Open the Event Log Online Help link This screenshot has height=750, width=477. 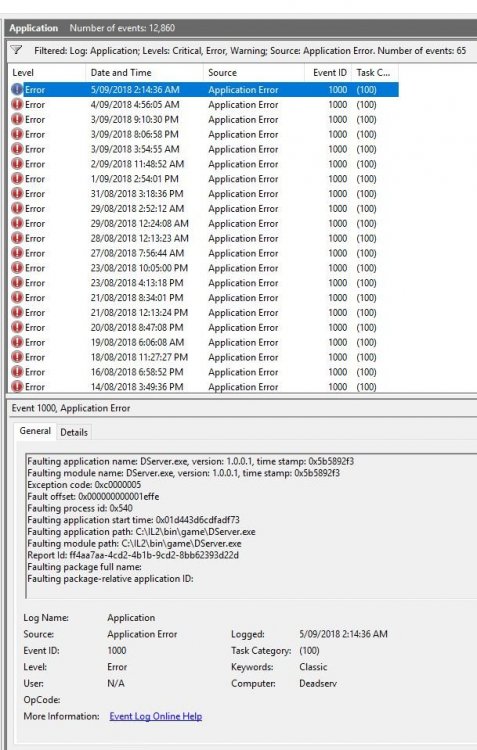[x=155, y=716]
